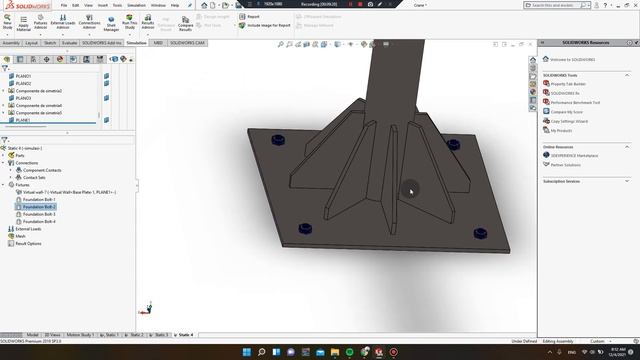
Task: Click 3DEXPERIENCE Marketplace link
Action: click(x=574, y=156)
